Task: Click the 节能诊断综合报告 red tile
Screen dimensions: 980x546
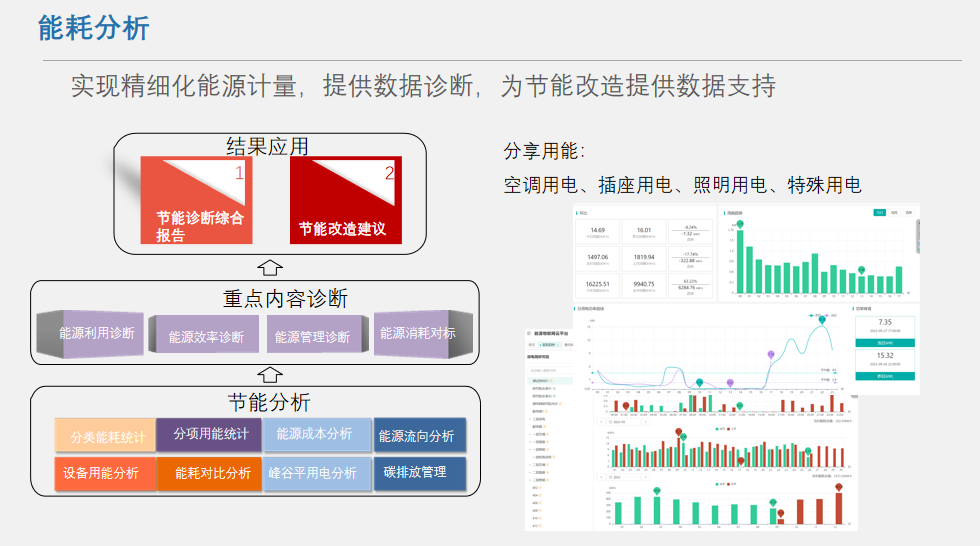Action: click(196, 200)
